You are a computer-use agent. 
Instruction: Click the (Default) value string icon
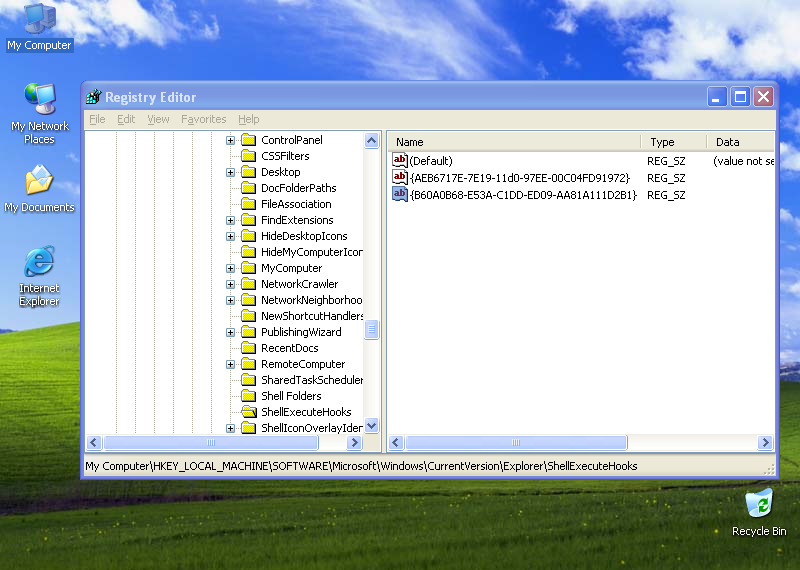[x=399, y=160]
